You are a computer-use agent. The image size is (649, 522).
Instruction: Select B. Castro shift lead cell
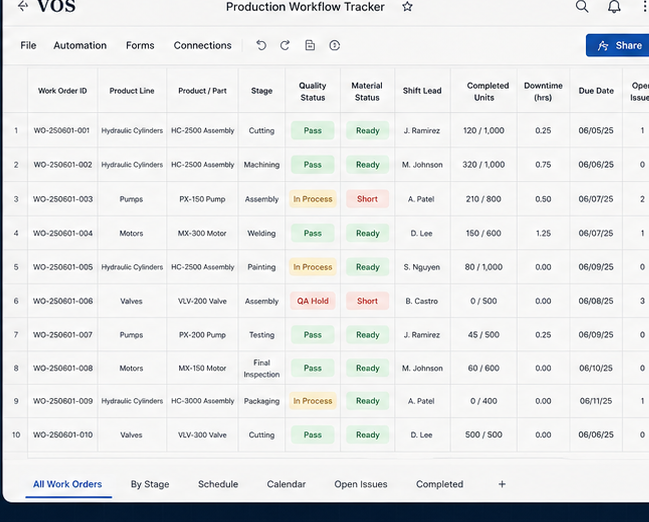422,301
